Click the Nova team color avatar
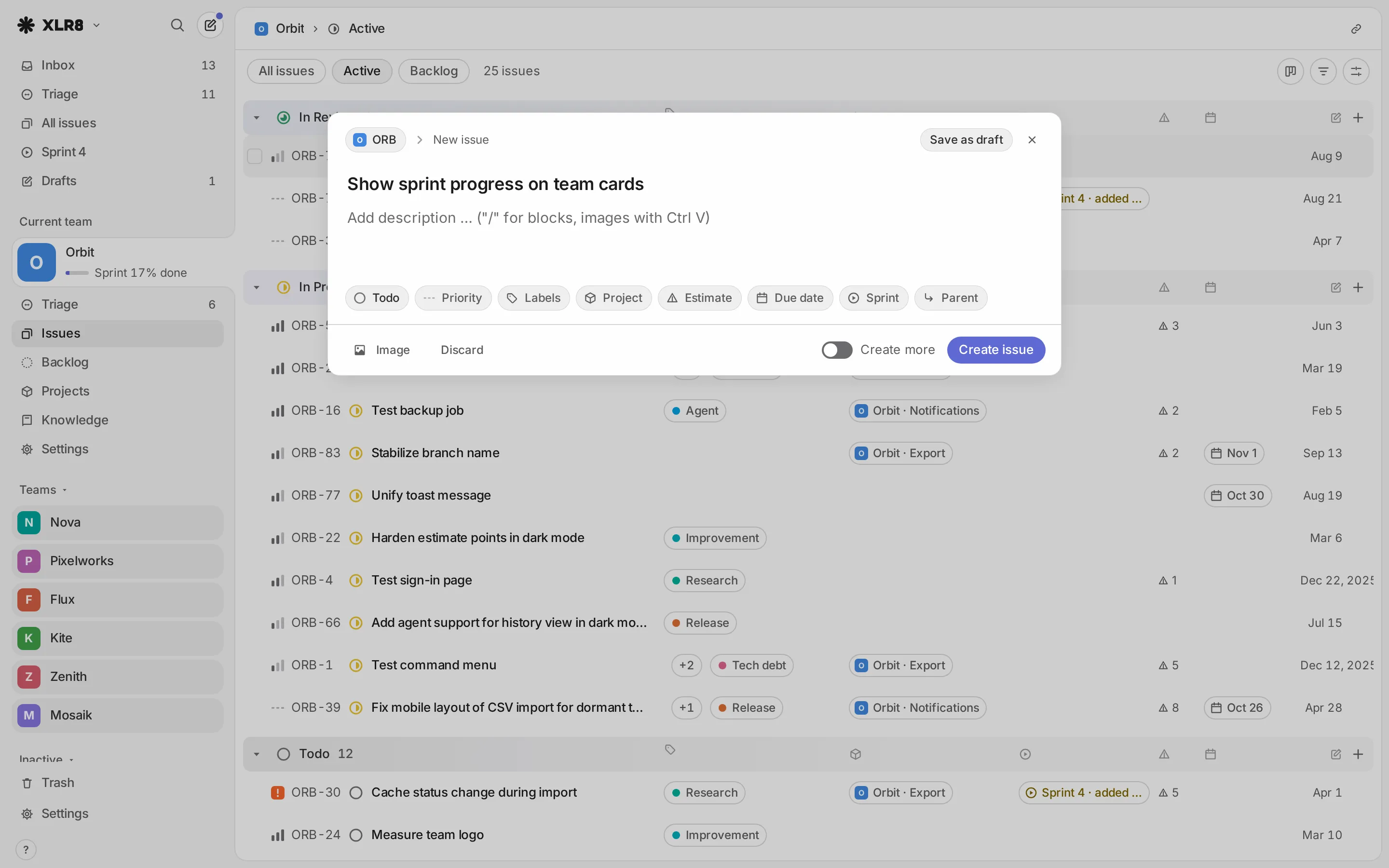Viewport: 1389px width, 868px height. click(x=29, y=522)
